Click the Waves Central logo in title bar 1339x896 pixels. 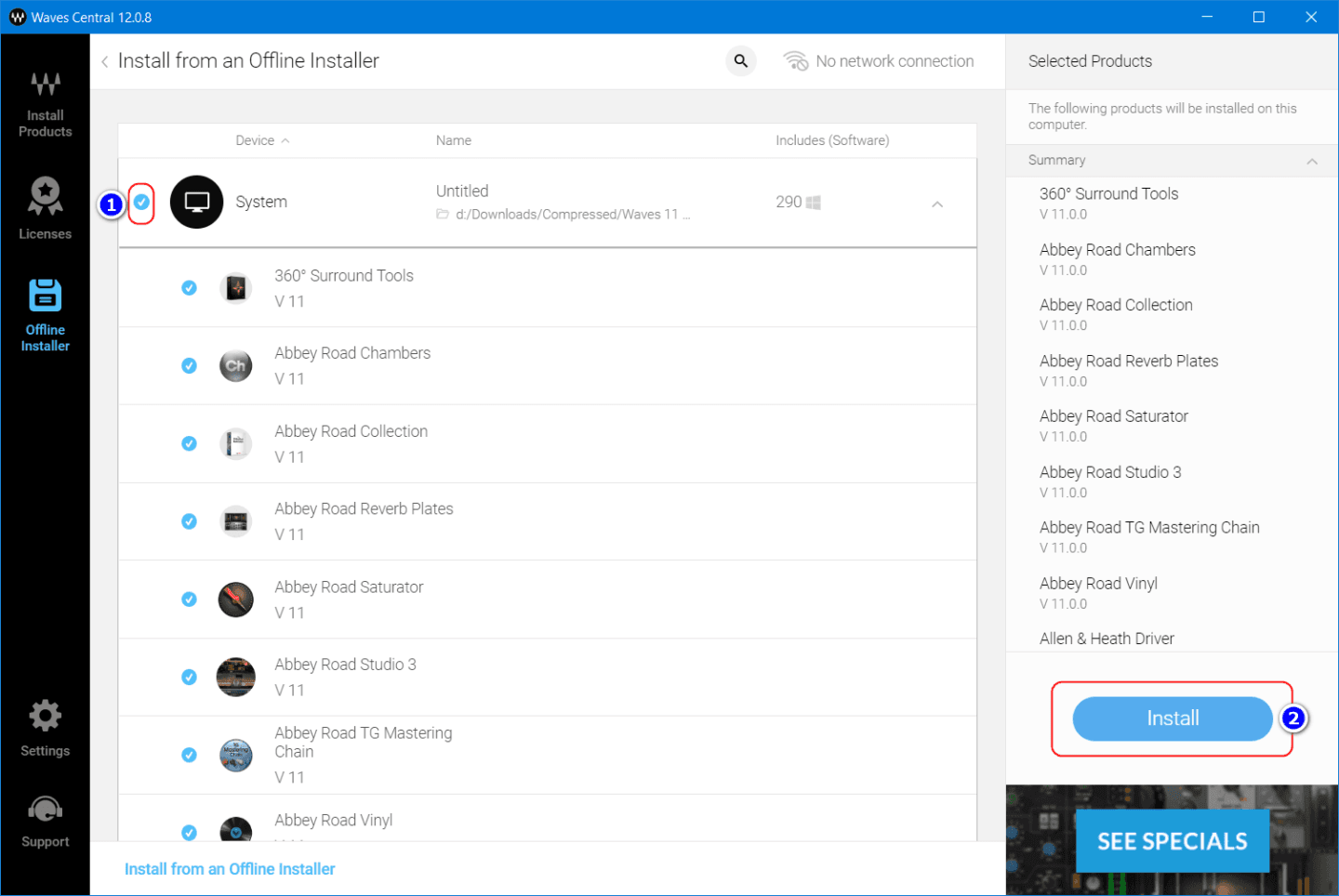click(x=17, y=17)
